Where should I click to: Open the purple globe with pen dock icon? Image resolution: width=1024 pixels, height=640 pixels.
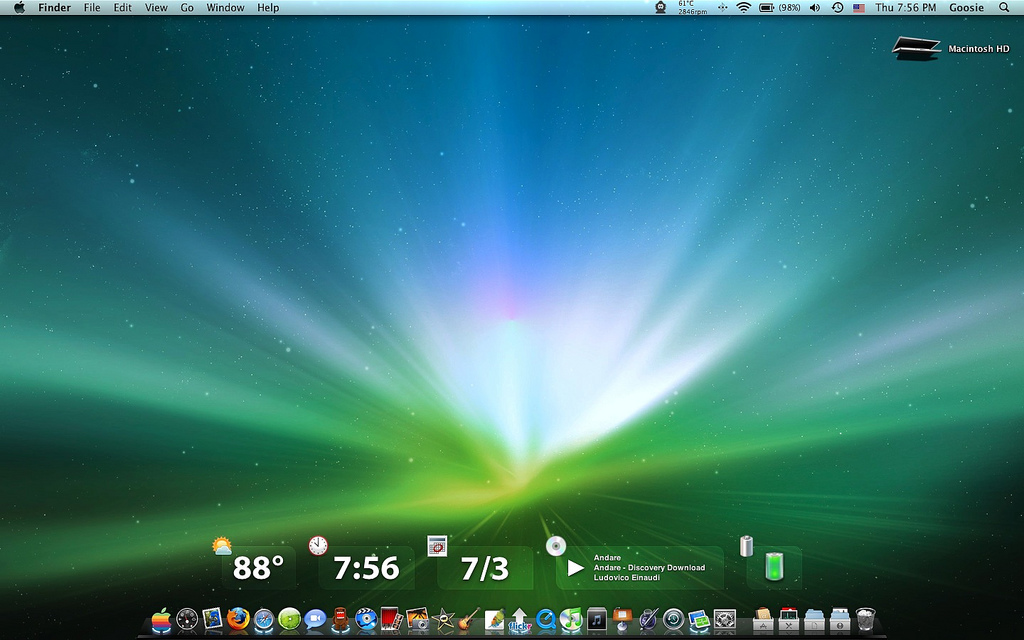(648, 619)
